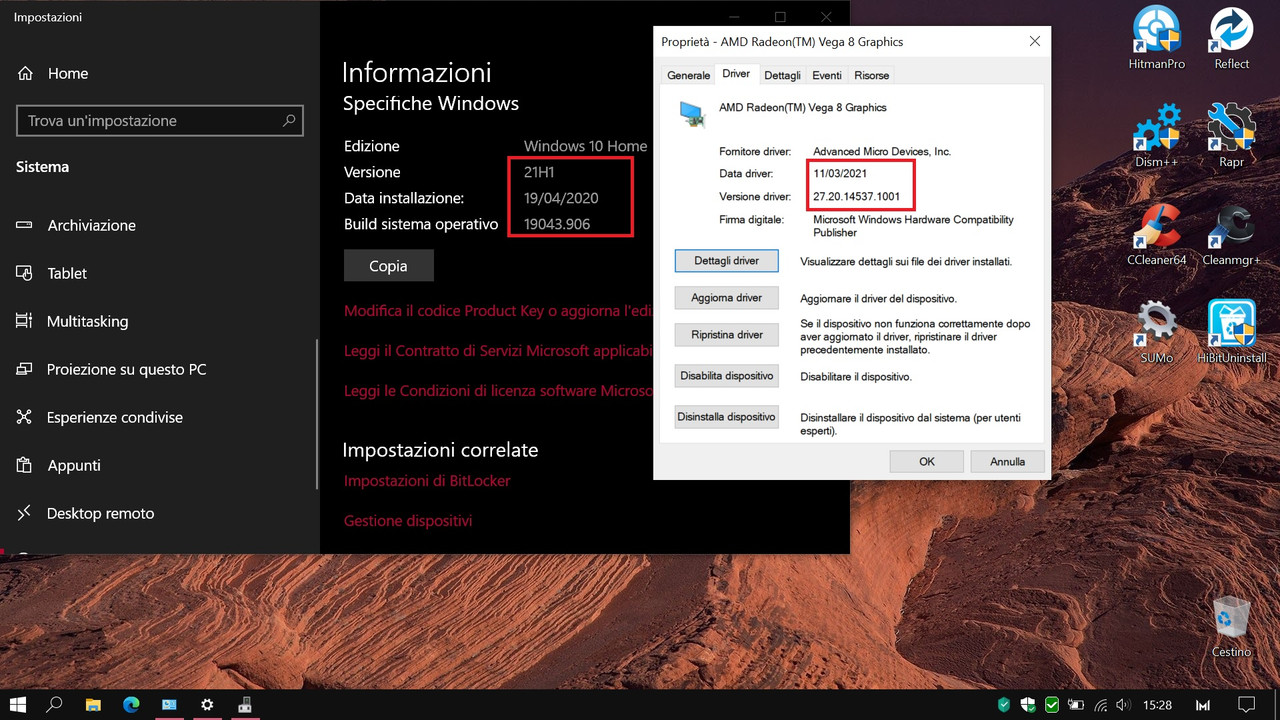Select the HiBitUninstall desktop icon
Screen dimensions: 1280x720
[1231, 331]
